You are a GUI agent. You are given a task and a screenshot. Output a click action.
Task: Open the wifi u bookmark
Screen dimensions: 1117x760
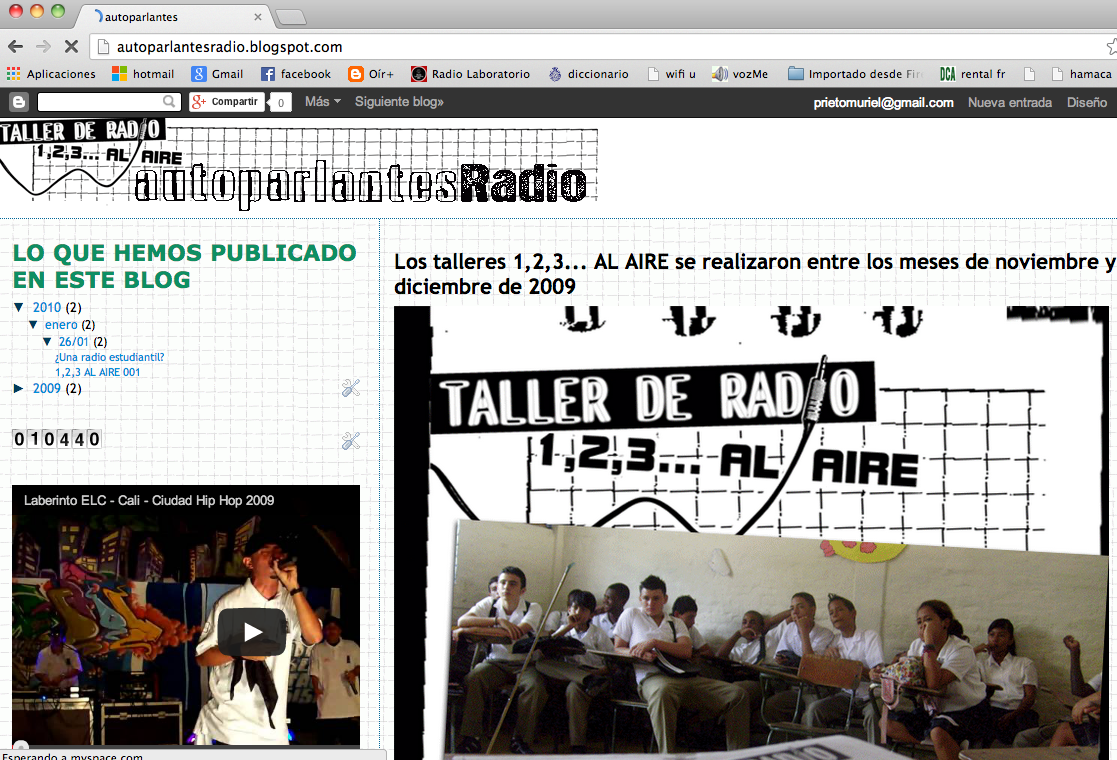(x=671, y=74)
